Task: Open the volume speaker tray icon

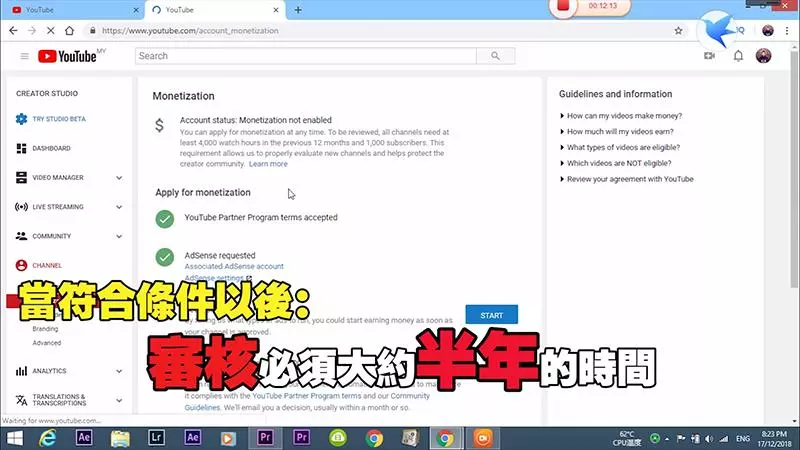Action: 709,438
